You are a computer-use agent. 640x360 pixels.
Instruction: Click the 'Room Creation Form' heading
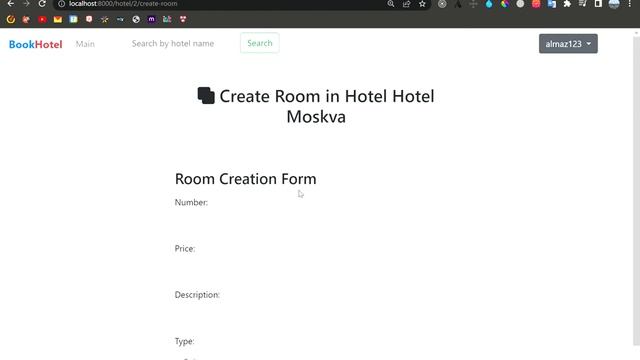pos(245,179)
